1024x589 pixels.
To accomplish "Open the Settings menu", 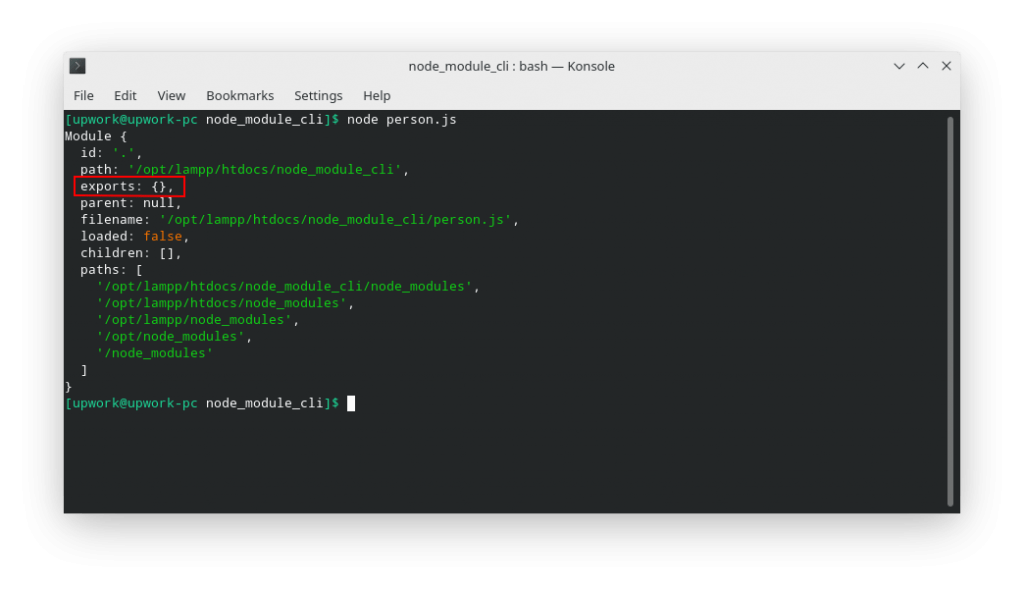I will click(317, 95).
